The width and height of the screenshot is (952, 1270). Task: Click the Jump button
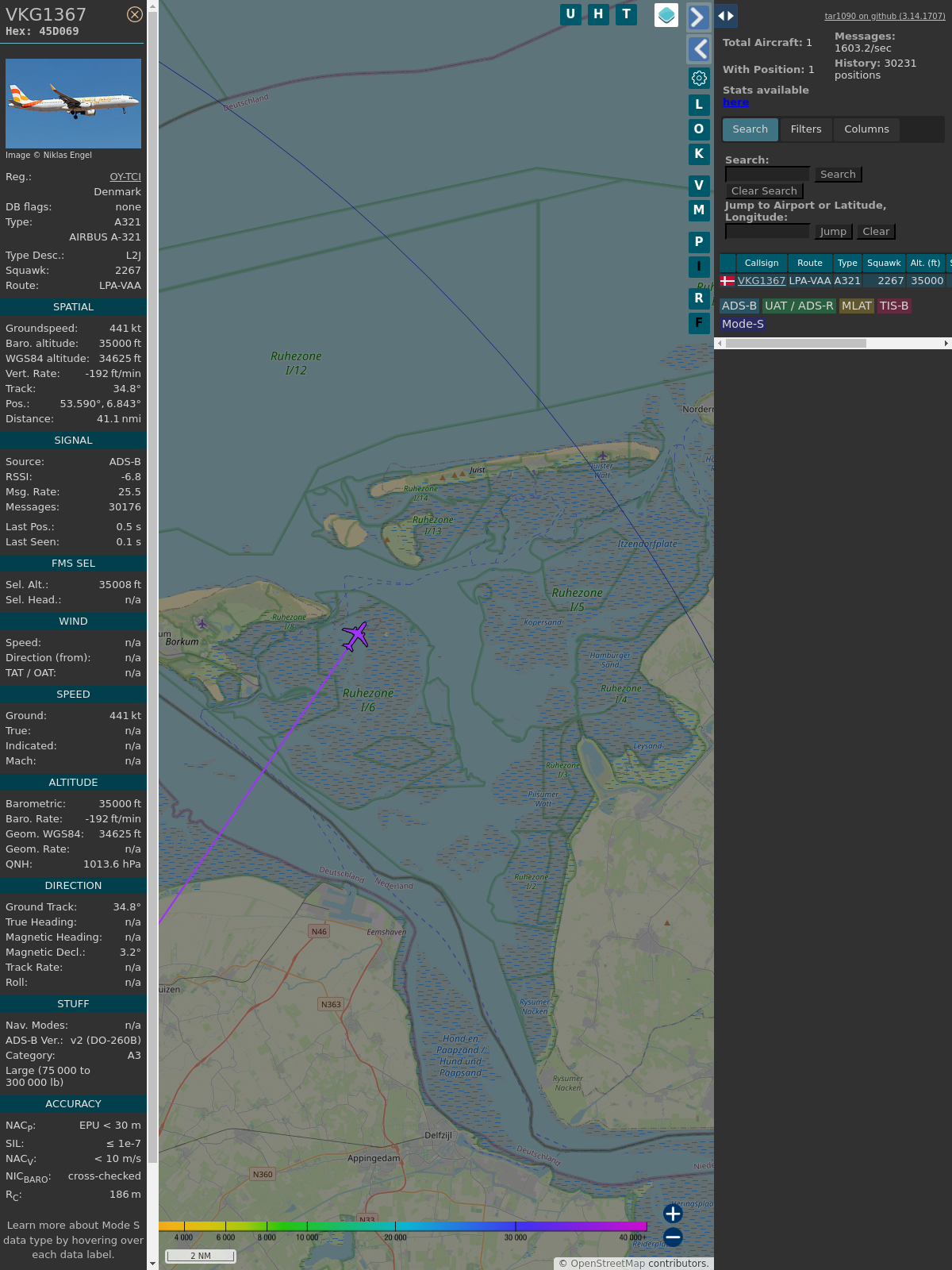click(x=833, y=232)
